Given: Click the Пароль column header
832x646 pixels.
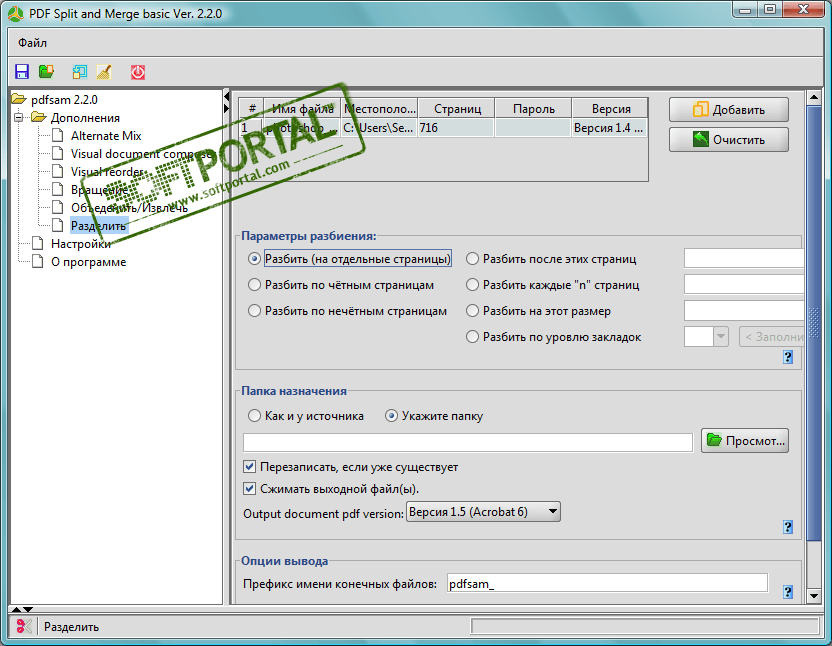Looking at the screenshot, I should [x=533, y=108].
